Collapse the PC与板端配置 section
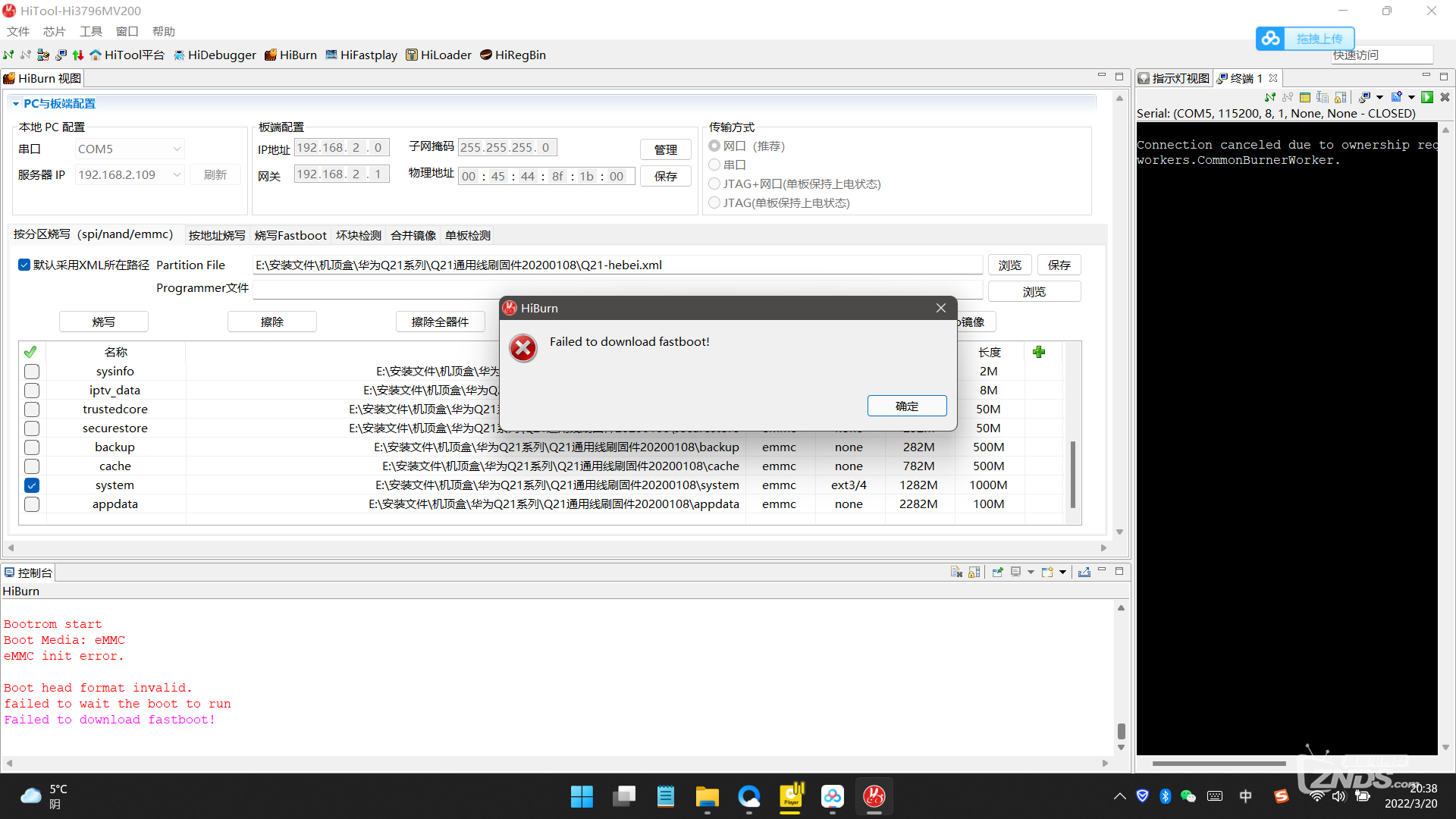The height and width of the screenshot is (819, 1456). pyautogui.click(x=15, y=104)
